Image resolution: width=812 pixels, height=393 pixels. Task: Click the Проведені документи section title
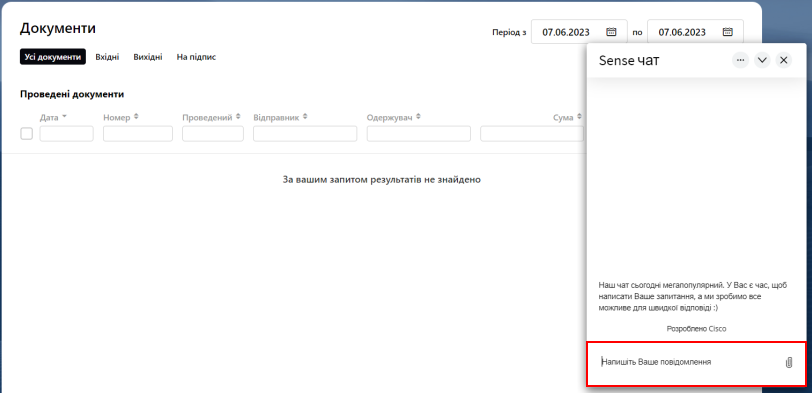(x=72, y=94)
